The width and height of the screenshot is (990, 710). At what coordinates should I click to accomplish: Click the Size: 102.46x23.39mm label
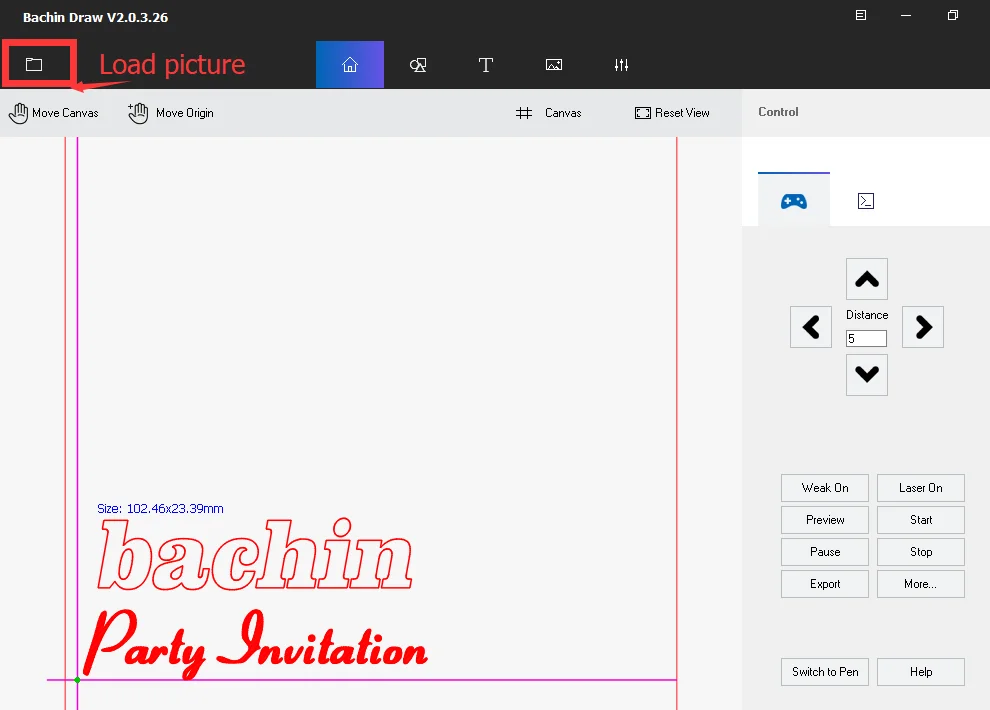(x=160, y=509)
